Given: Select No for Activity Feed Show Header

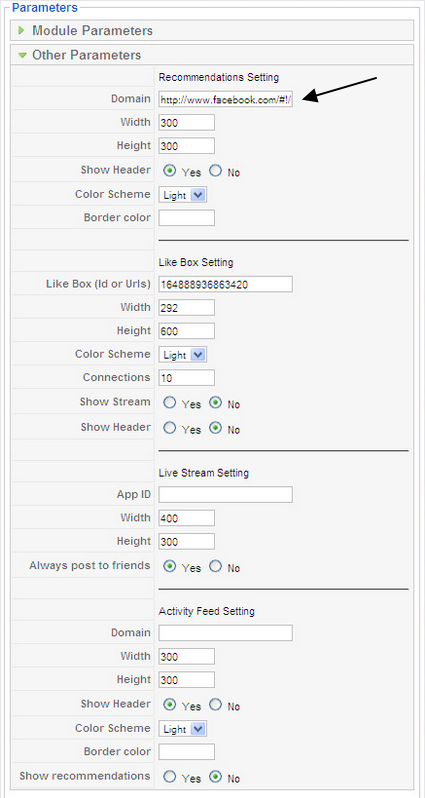Looking at the screenshot, I should click(216, 705).
